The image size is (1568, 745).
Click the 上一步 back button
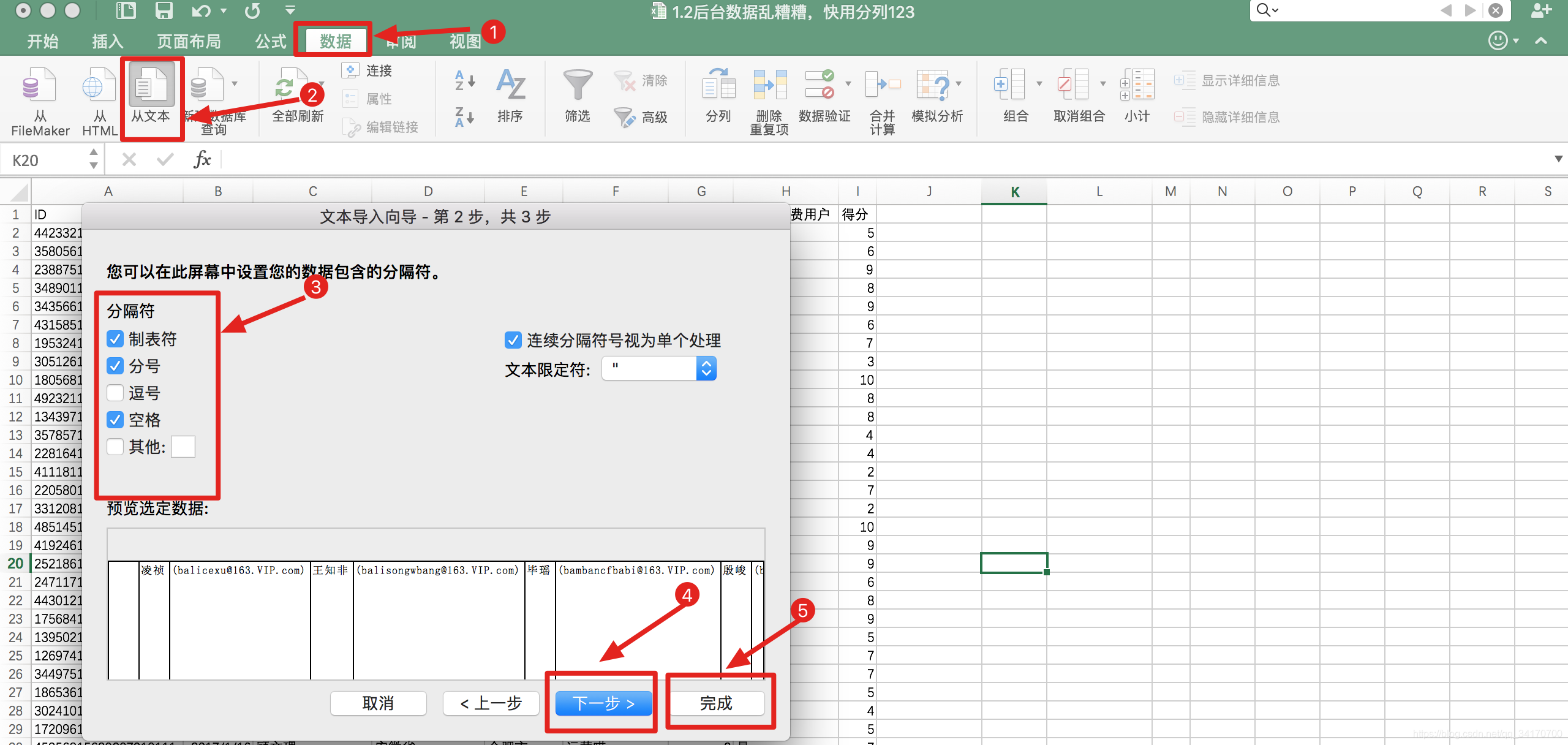(491, 703)
